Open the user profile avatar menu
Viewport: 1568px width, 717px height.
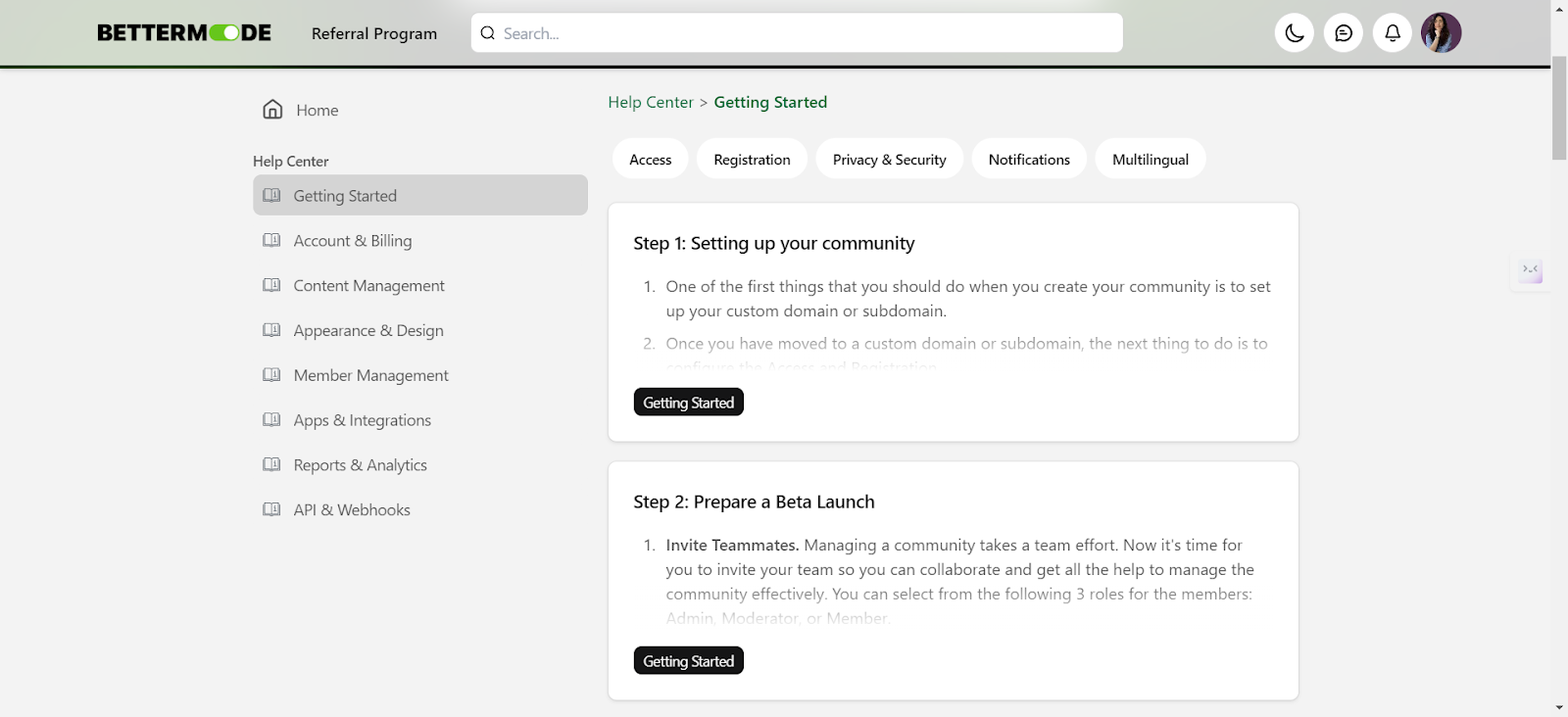(1442, 33)
